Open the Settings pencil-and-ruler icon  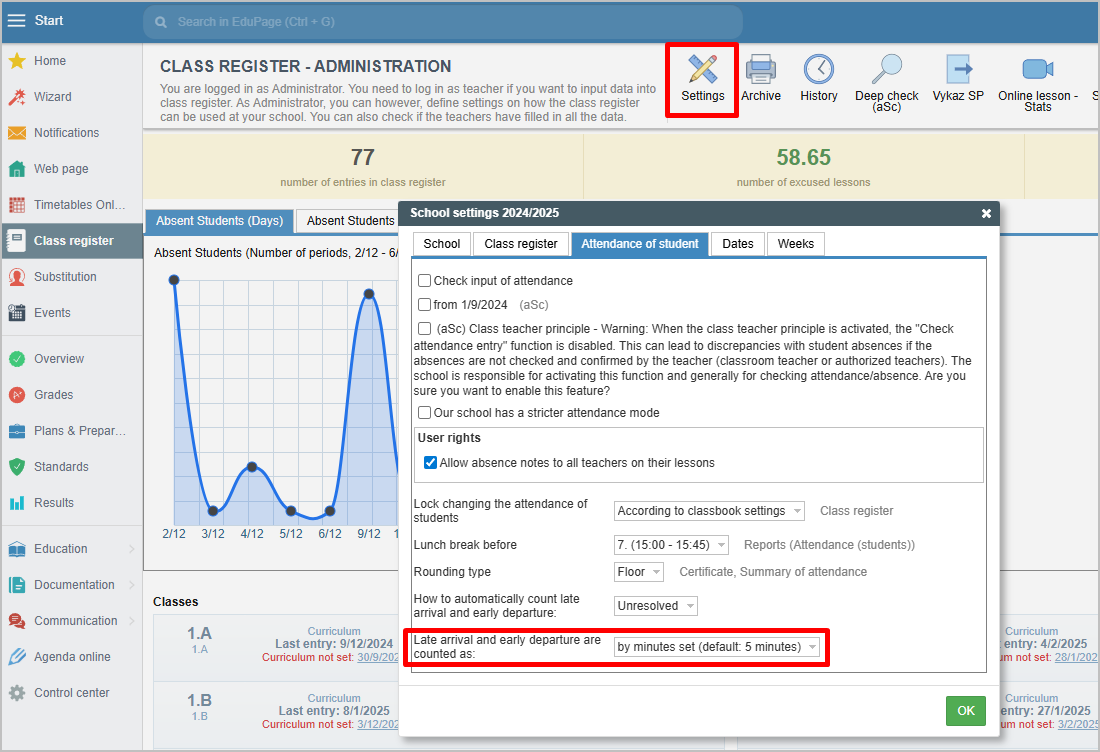click(702, 70)
